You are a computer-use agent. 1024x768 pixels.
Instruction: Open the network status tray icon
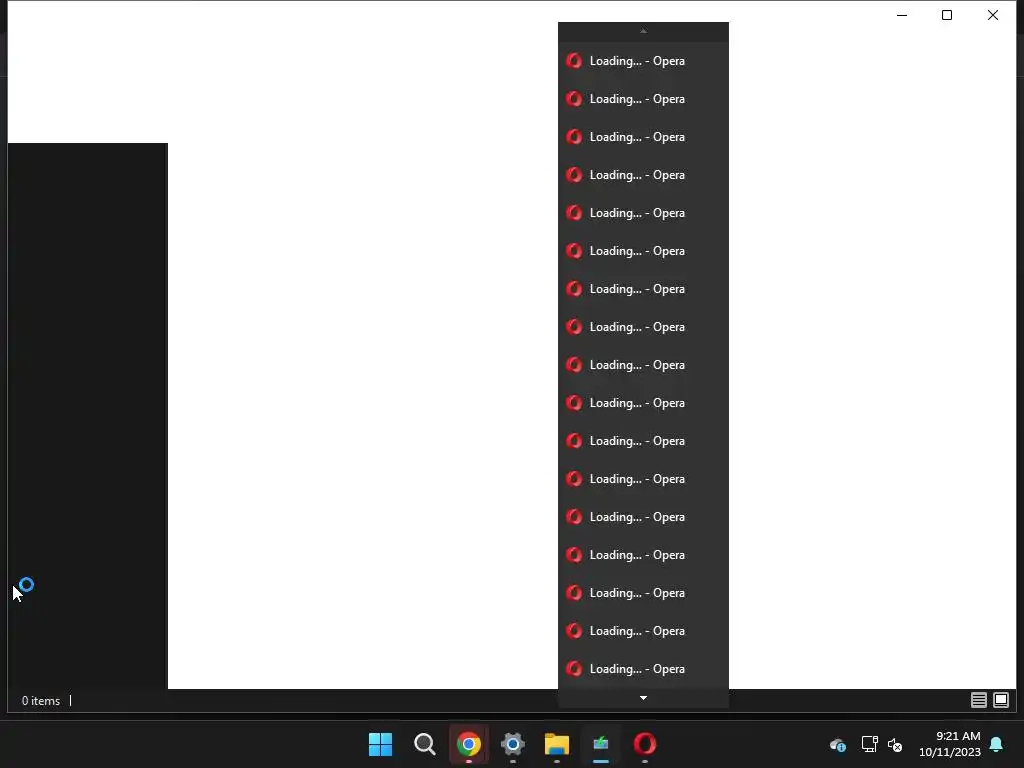click(869, 744)
